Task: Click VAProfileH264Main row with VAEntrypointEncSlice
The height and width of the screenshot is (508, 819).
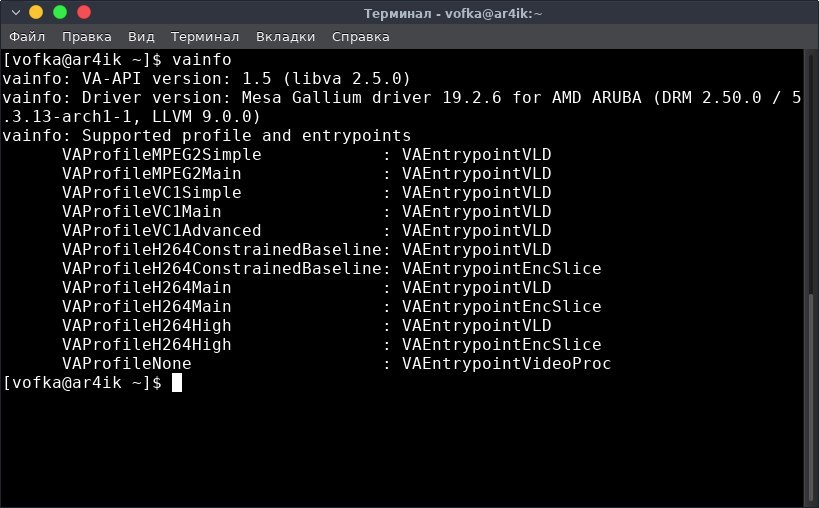Action: [x=332, y=306]
